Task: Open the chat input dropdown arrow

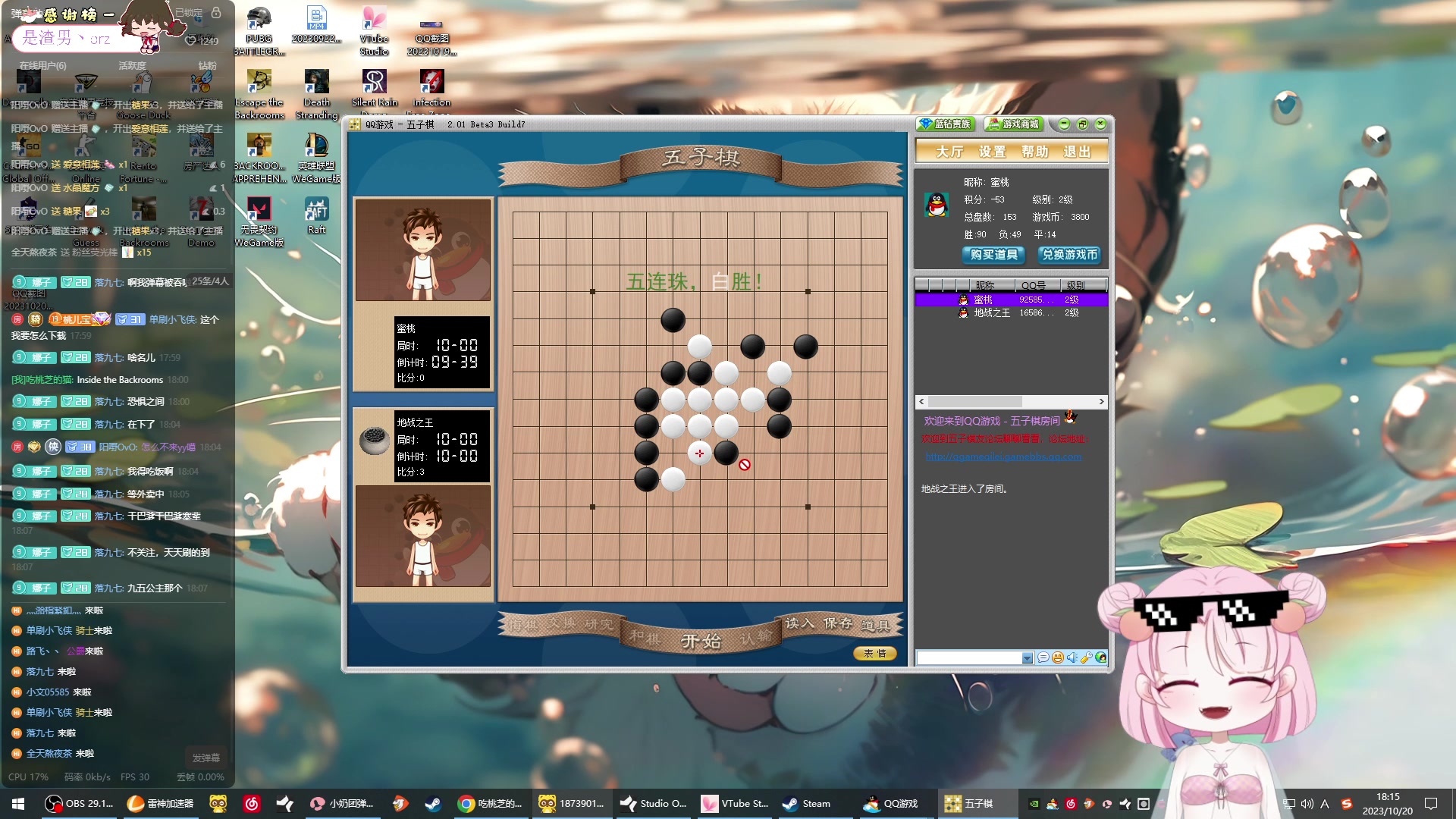Action: [1027, 658]
